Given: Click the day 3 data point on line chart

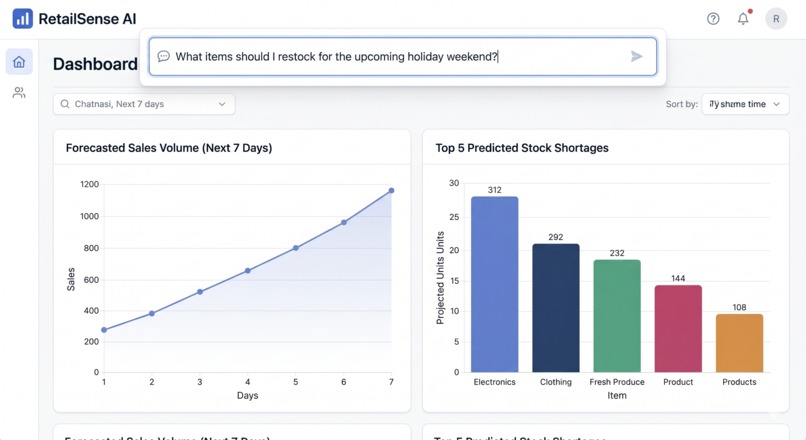Looking at the screenshot, I should click(199, 292).
